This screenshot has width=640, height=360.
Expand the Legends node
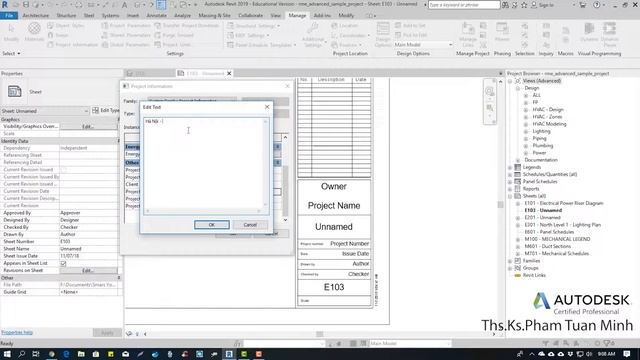[x=510, y=167]
